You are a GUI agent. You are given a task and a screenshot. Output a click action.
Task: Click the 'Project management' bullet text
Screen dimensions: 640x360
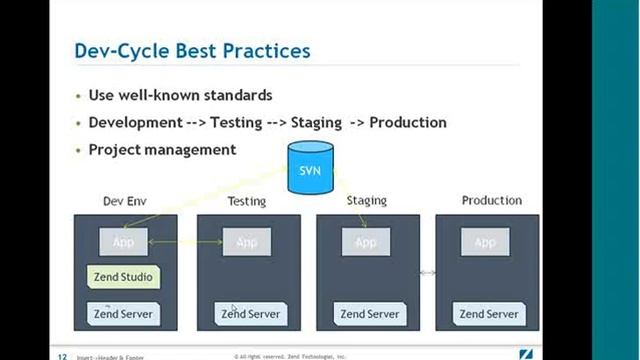point(162,150)
